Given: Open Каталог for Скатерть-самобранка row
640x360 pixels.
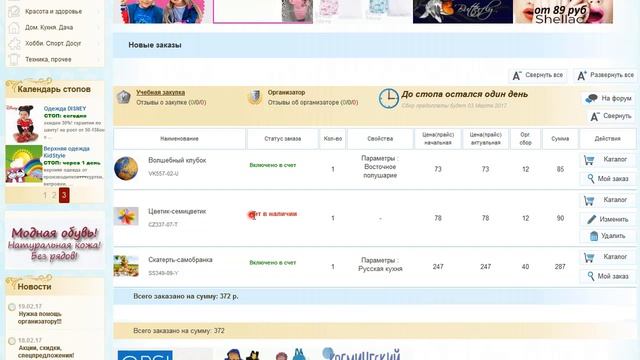Looking at the screenshot, I should click(x=607, y=257).
